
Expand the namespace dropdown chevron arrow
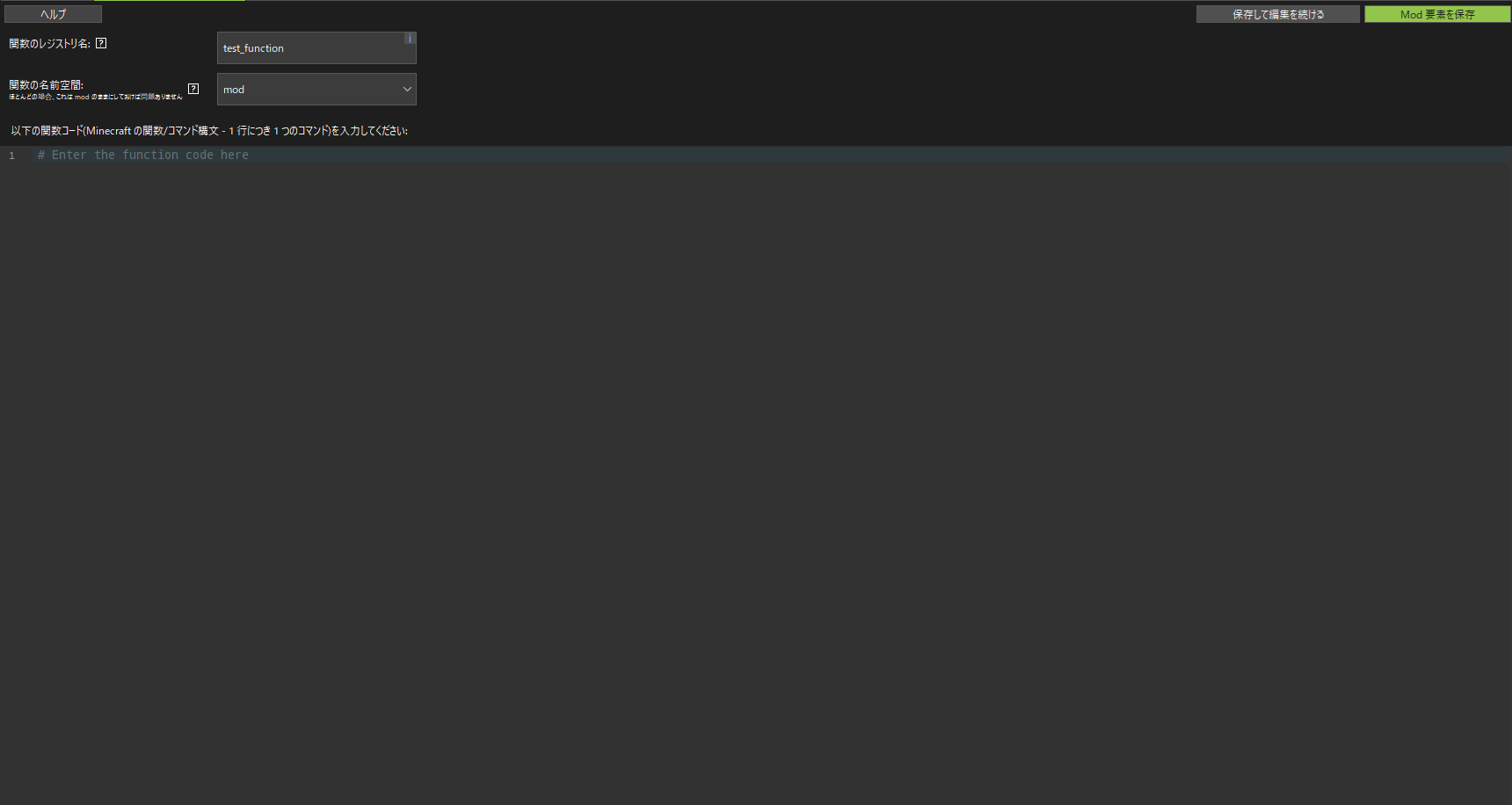pyautogui.click(x=407, y=90)
